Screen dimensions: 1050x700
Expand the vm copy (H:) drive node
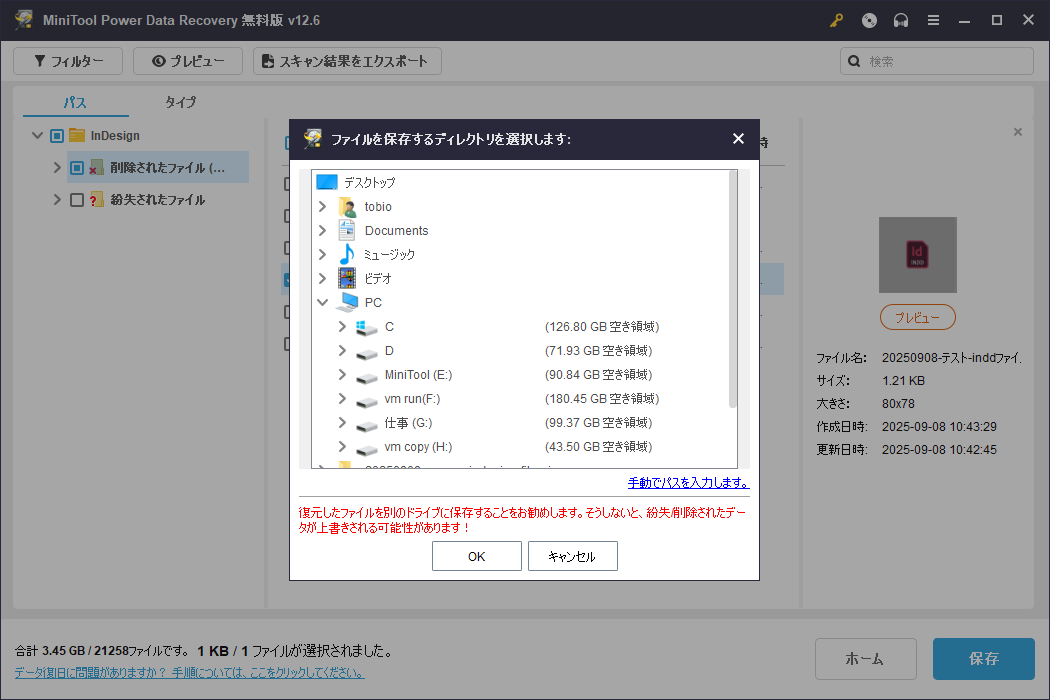tap(342, 447)
